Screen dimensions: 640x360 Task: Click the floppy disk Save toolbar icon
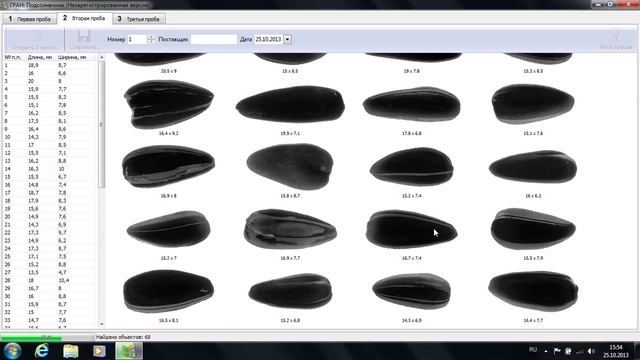[x=84, y=36]
